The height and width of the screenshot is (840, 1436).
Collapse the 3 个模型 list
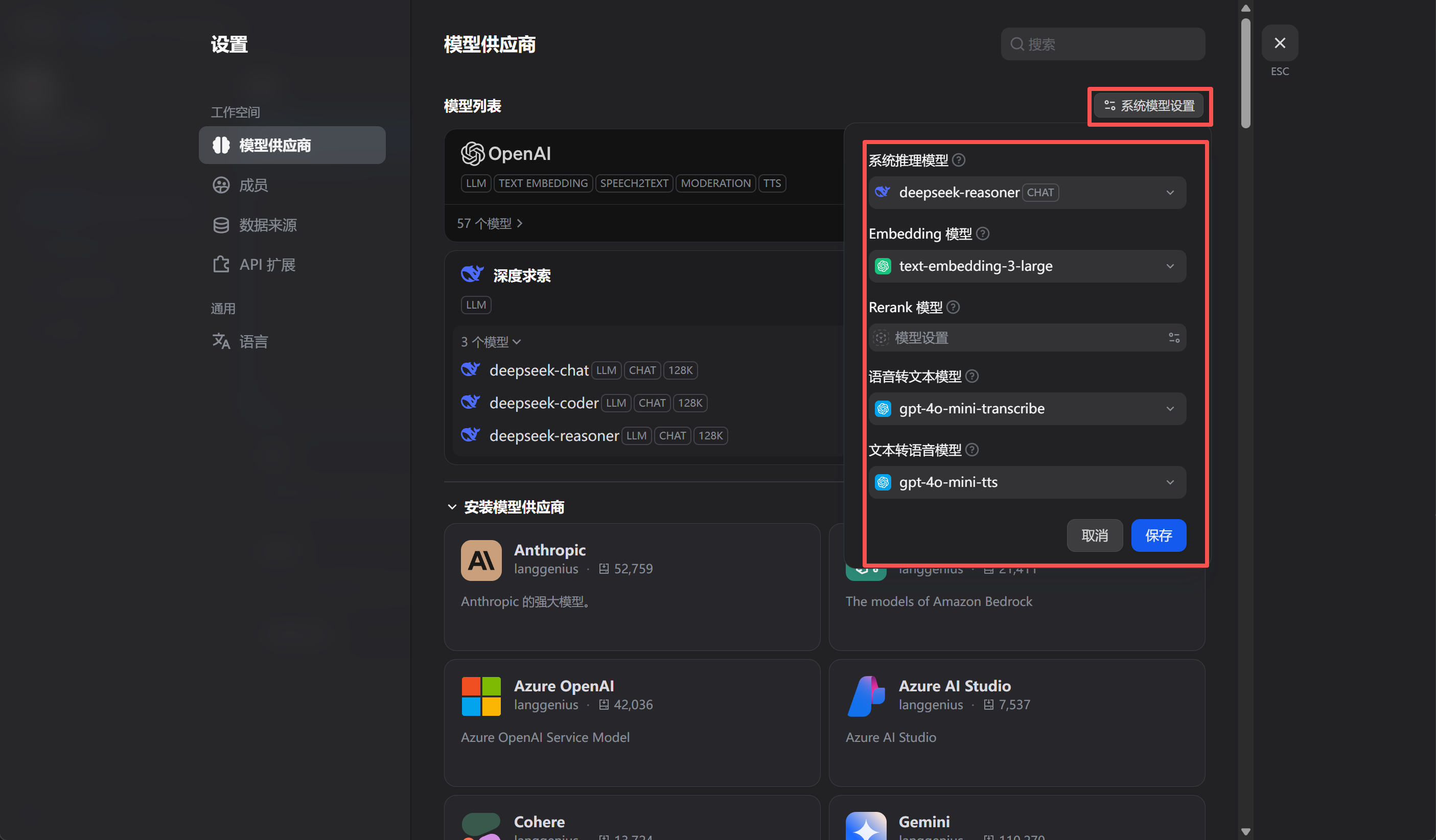[491, 341]
